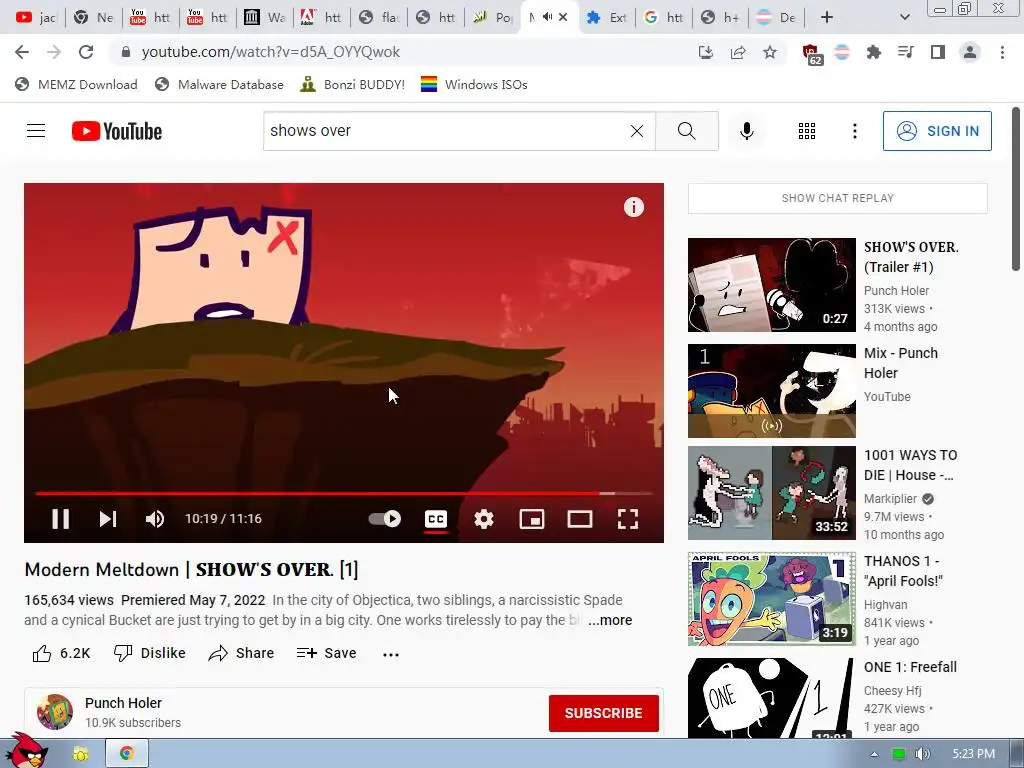Switch to theater mode
1024x768 pixels.
[579, 519]
